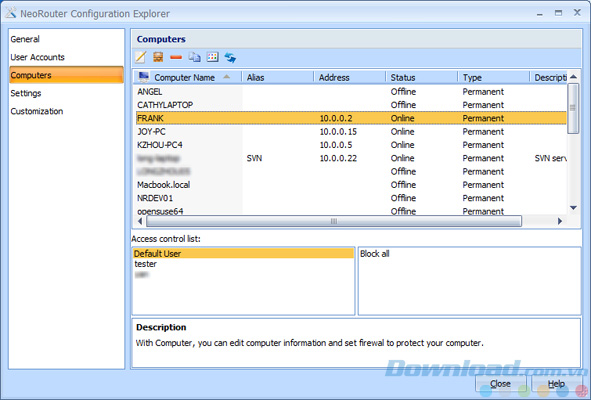Sort by the Computer Name column header

pyautogui.click(x=188, y=77)
